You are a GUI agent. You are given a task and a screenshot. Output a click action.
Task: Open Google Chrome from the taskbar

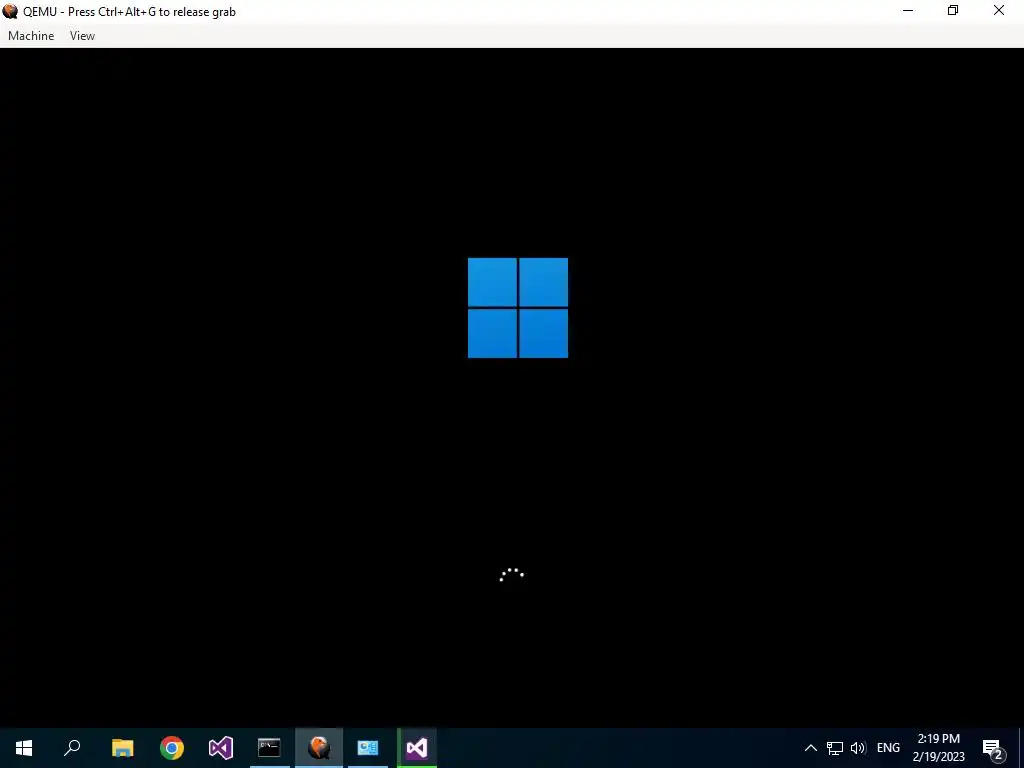pos(172,748)
